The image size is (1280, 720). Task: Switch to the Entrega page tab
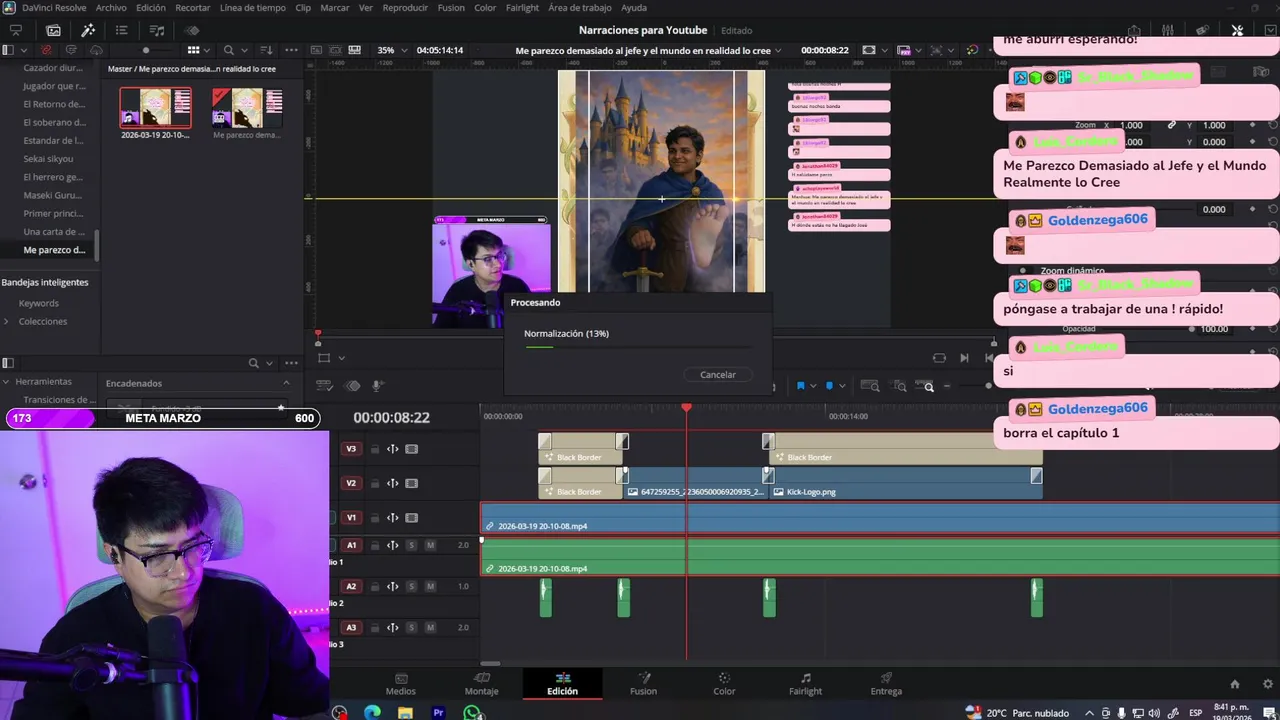click(886, 684)
